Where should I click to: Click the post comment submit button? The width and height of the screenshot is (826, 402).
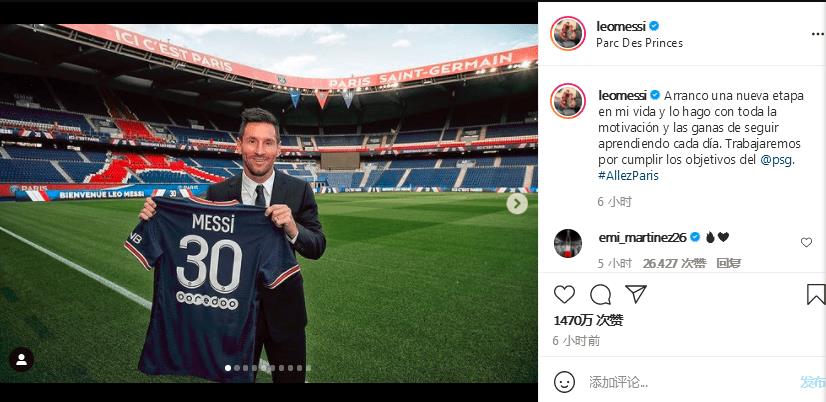click(812, 382)
